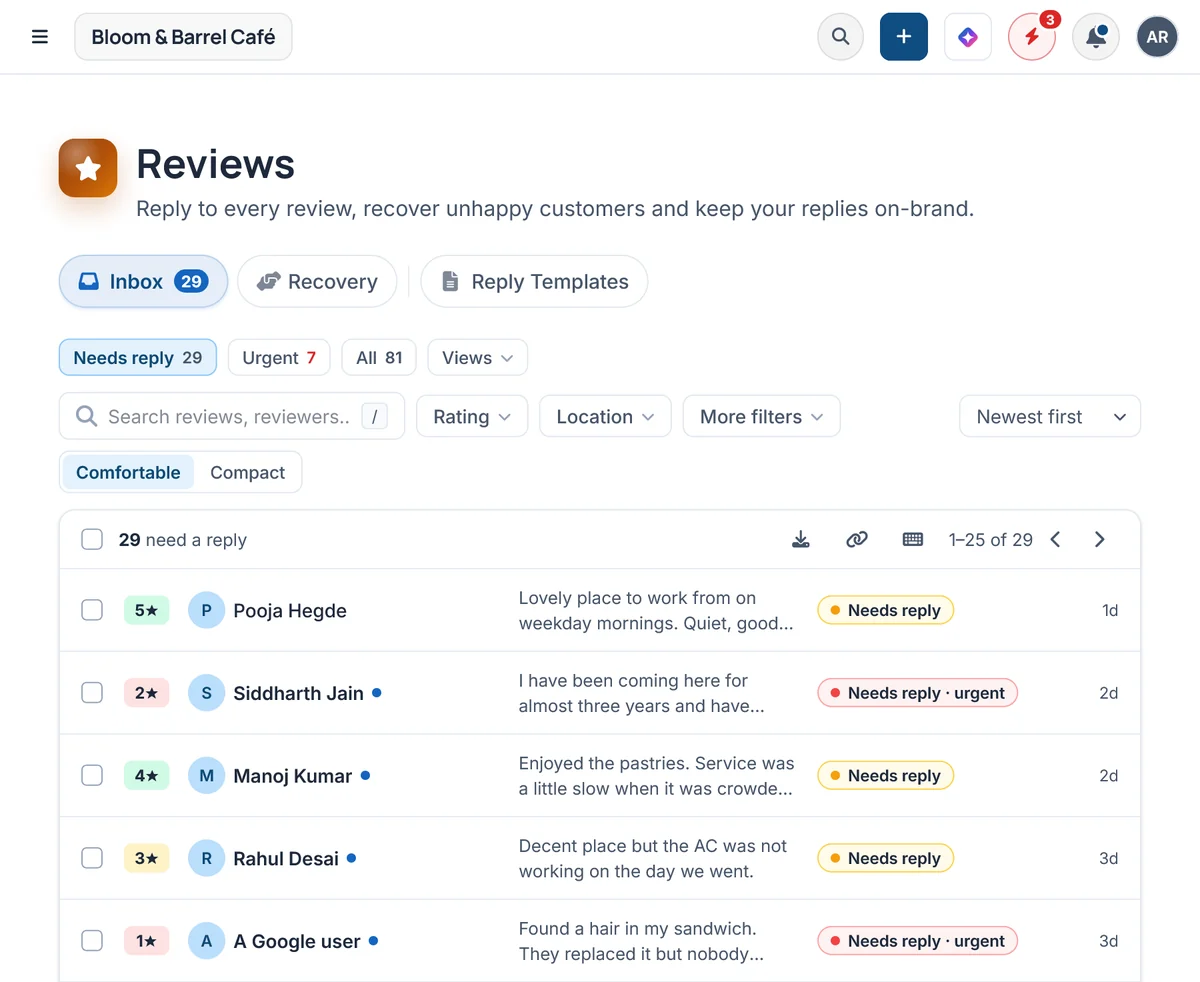Click Pooja Hegde's avatar P
This screenshot has width=1200, height=982.
pos(206,611)
